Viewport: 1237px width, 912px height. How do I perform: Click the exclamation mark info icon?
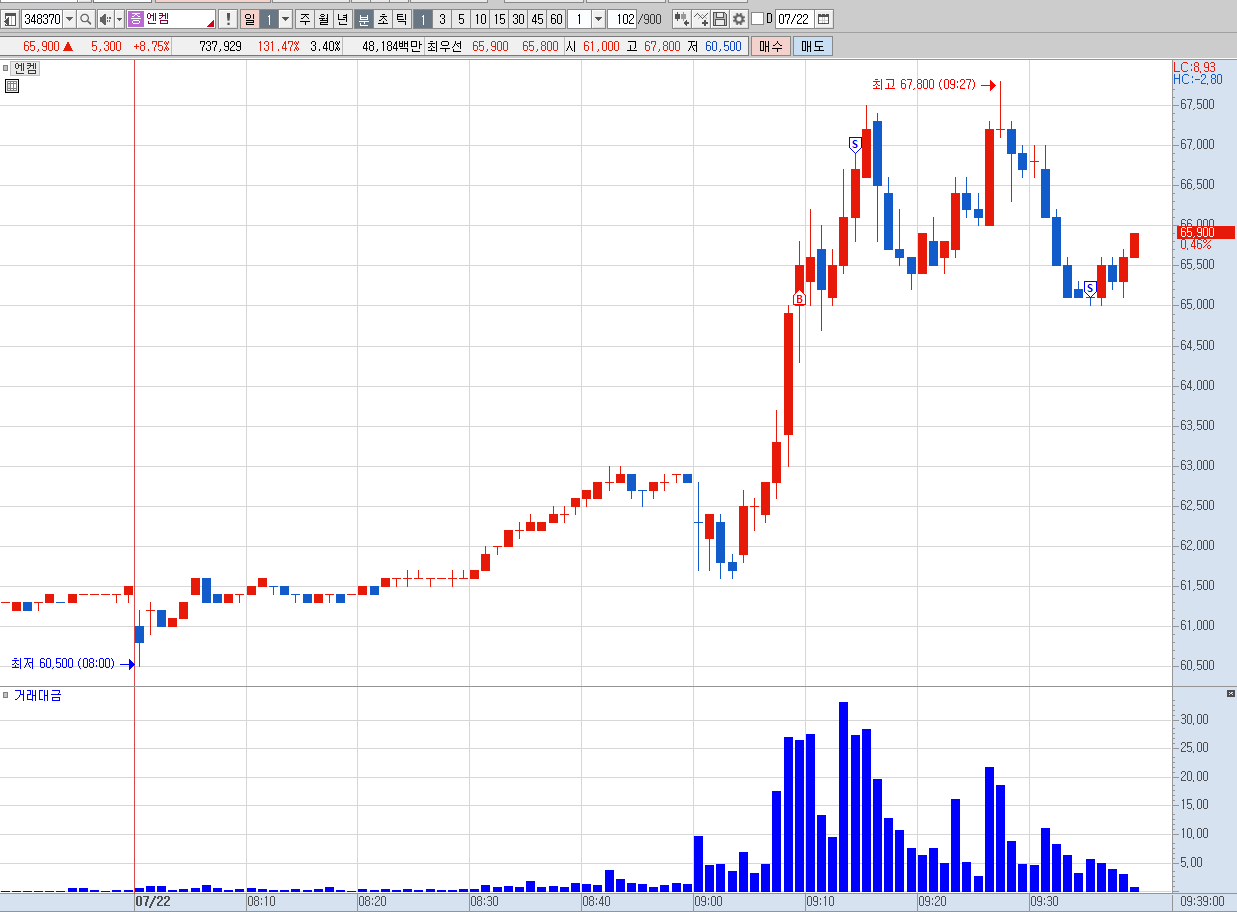tap(227, 19)
